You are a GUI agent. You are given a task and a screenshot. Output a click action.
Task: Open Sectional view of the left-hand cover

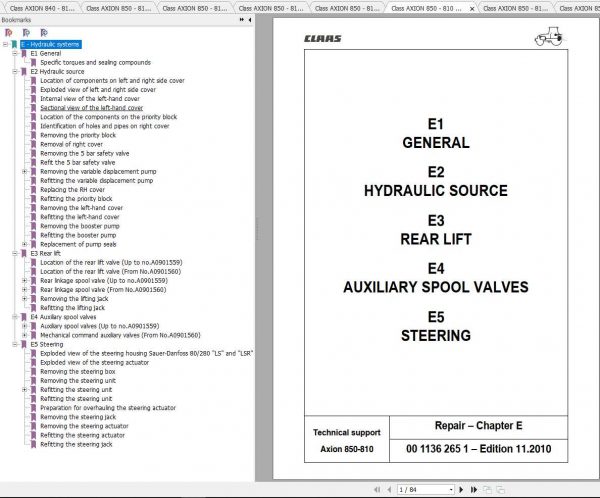click(x=91, y=108)
